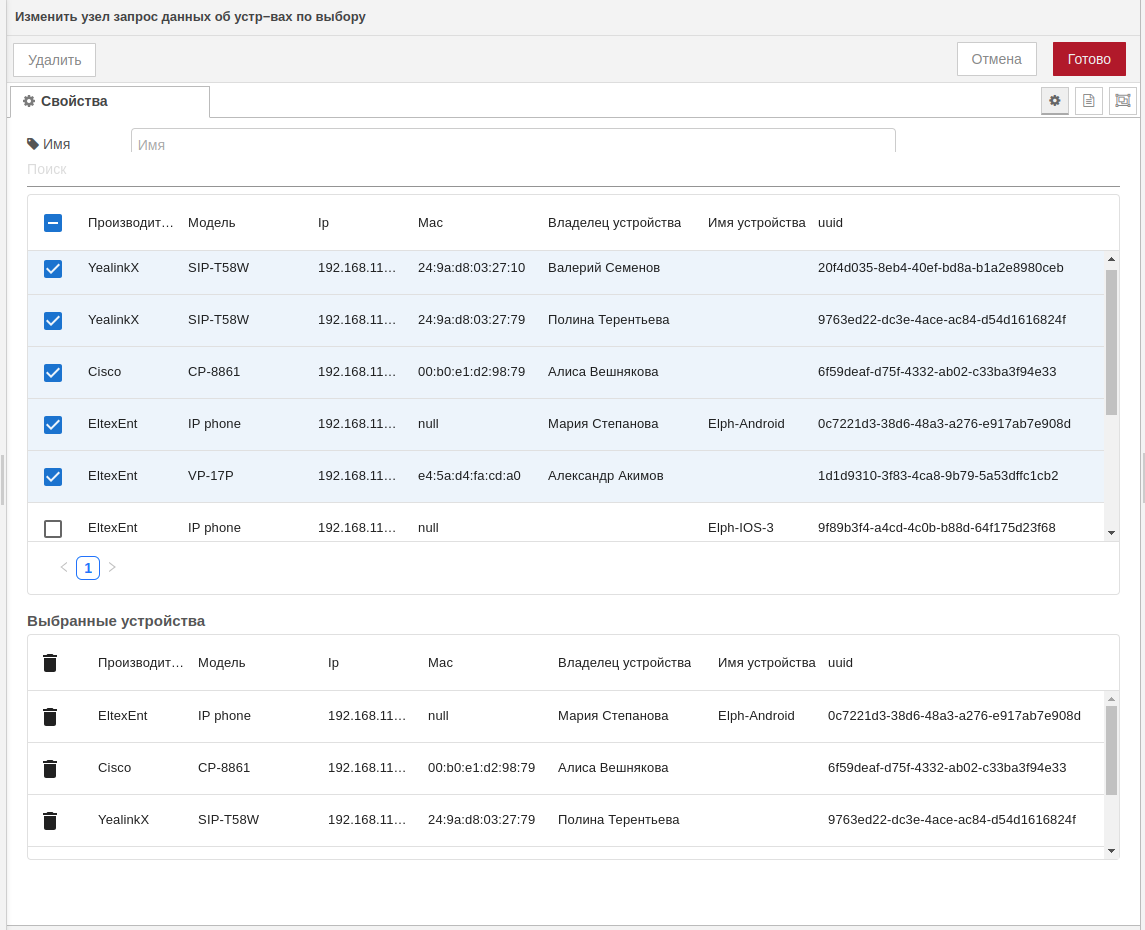This screenshot has height=930, width=1145.
Task: Check the Elph-IOS-3 device row
Action: (x=53, y=528)
